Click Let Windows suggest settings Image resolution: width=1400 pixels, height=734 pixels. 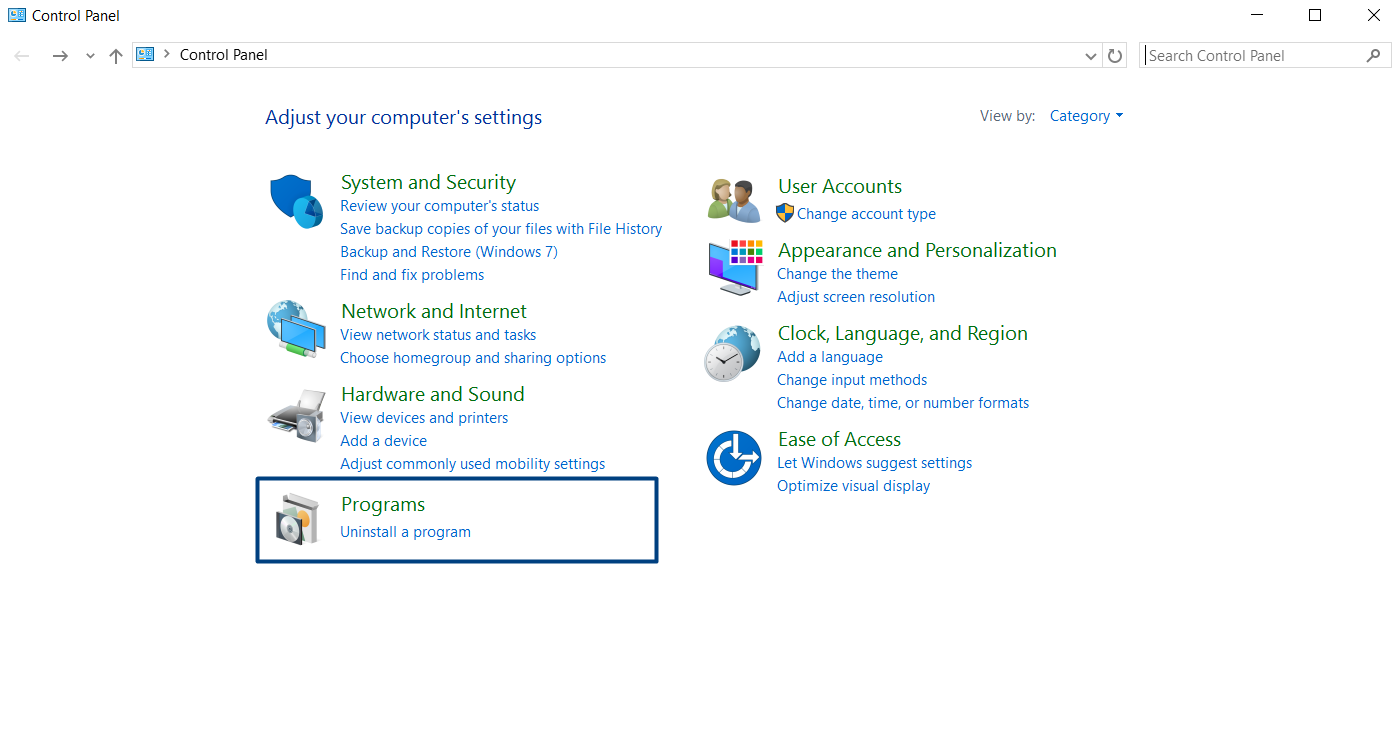[874, 463]
